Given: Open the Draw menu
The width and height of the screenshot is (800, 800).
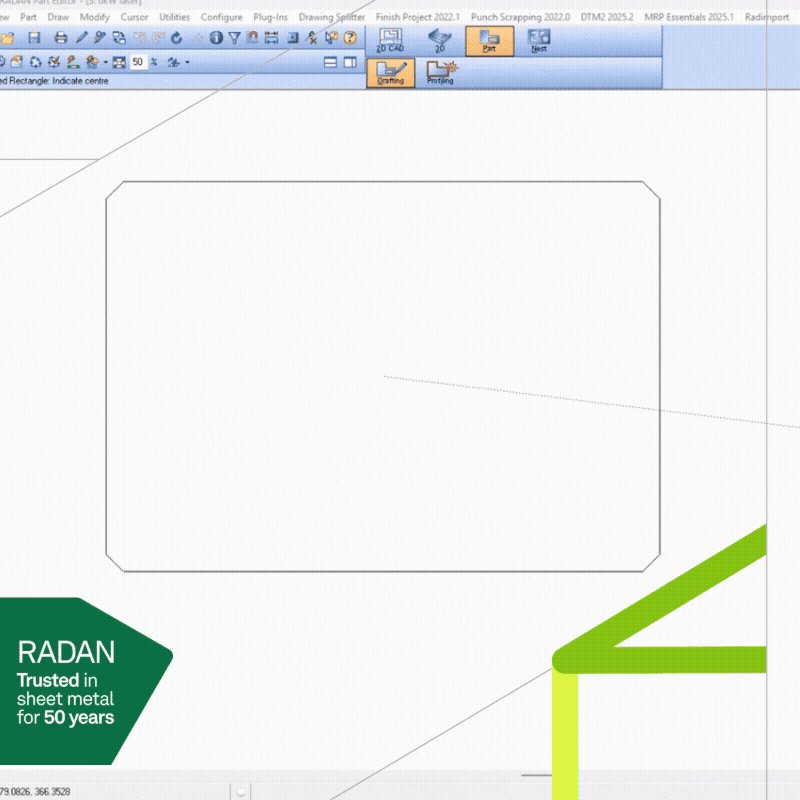Looking at the screenshot, I should [58, 17].
